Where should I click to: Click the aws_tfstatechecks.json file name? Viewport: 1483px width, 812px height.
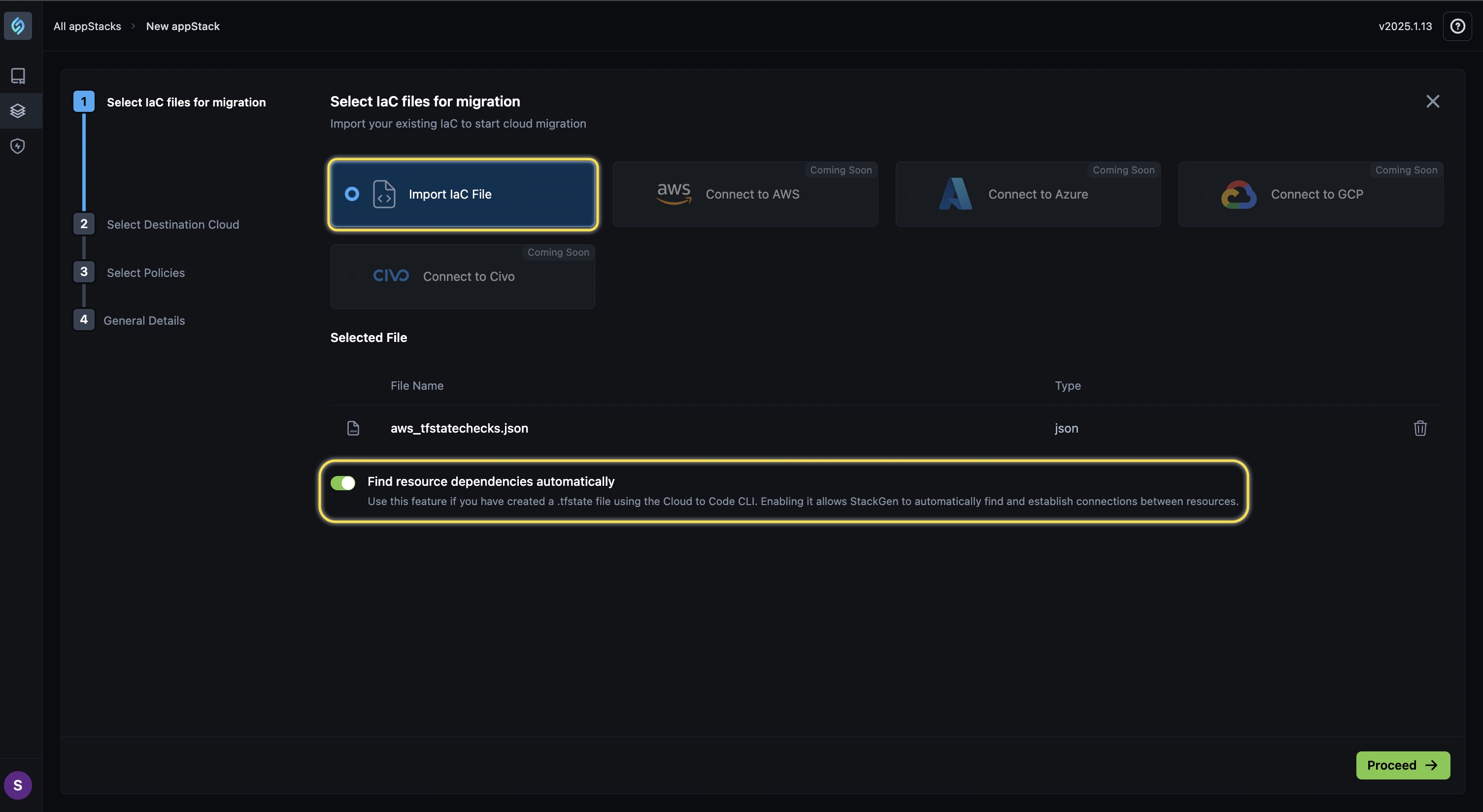[459, 428]
